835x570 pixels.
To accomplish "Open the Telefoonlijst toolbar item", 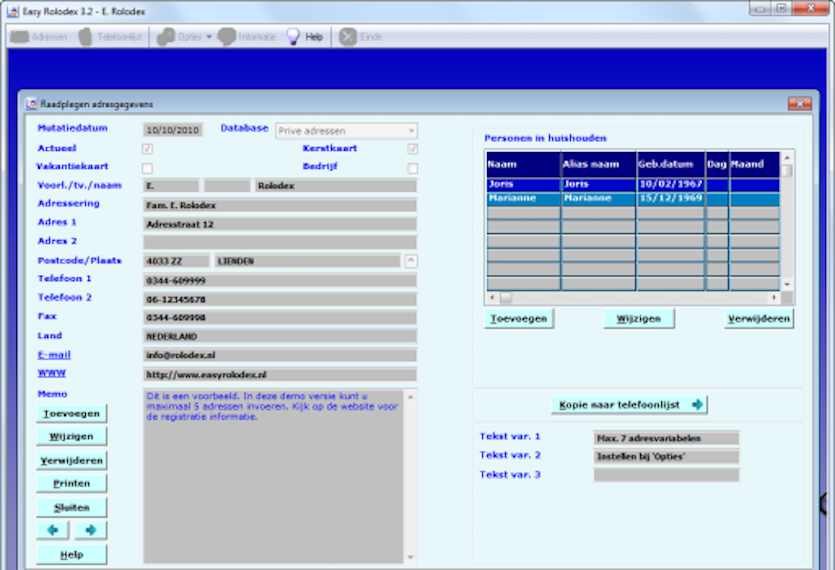I will [111, 37].
